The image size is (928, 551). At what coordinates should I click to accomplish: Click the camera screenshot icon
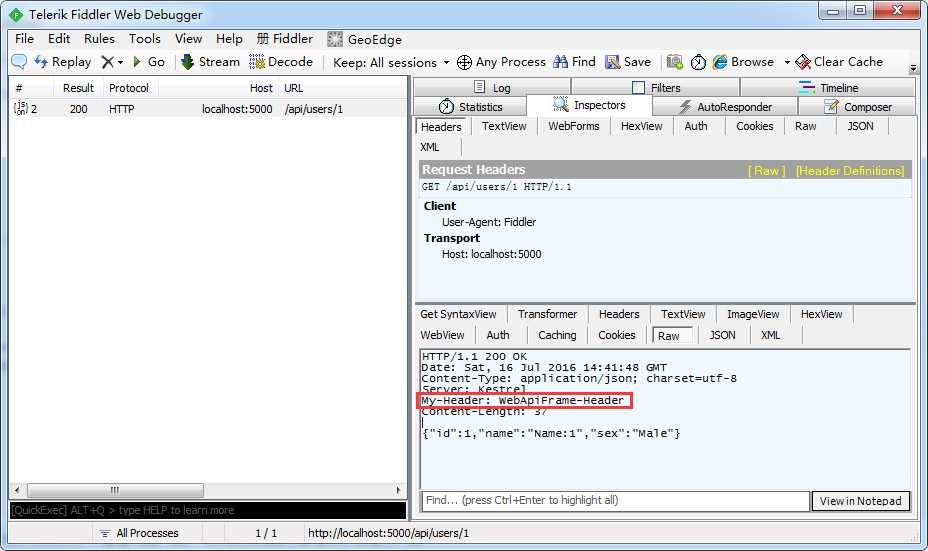point(675,62)
